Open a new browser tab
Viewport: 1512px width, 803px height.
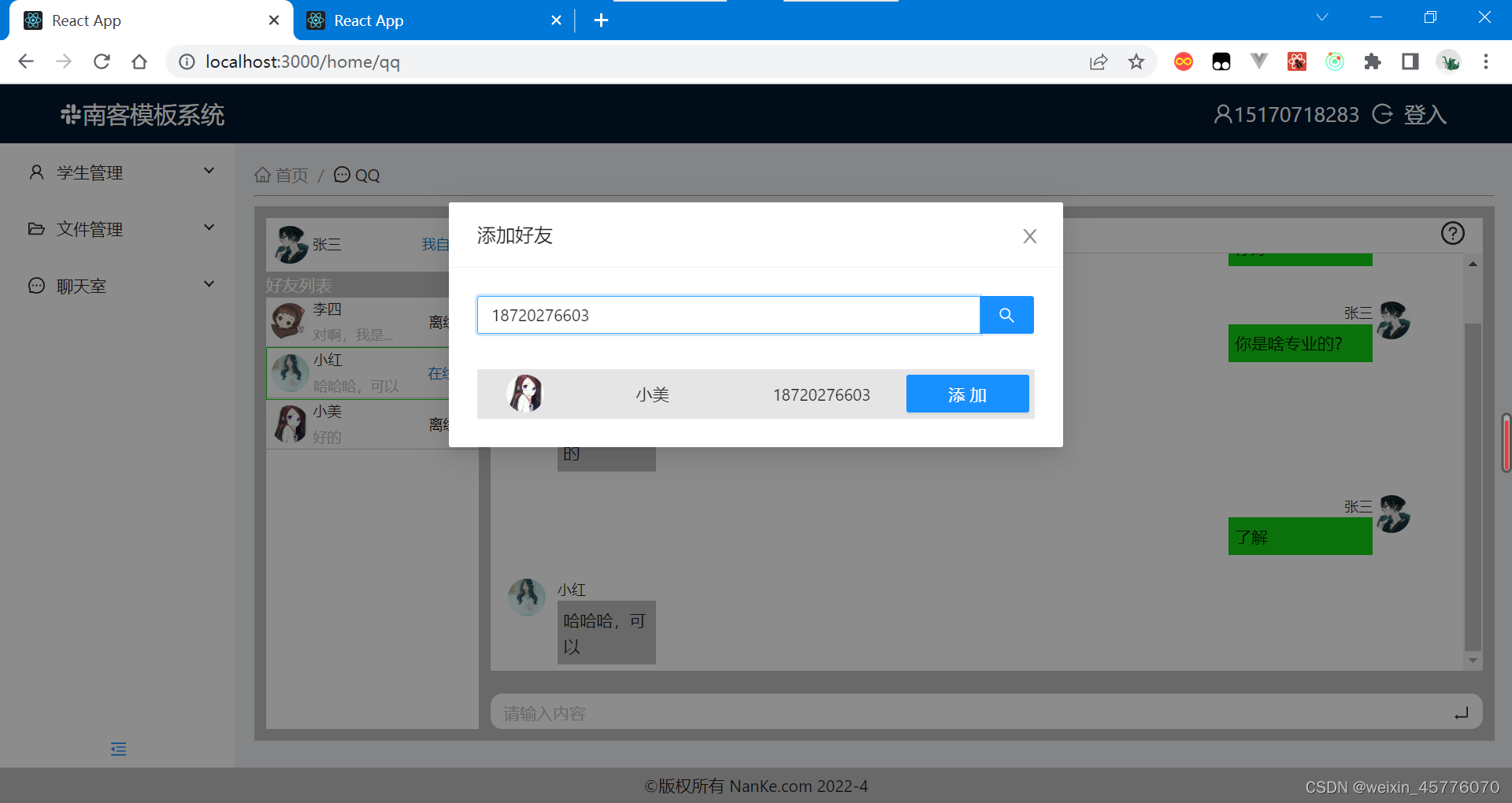pyautogui.click(x=601, y=20)
